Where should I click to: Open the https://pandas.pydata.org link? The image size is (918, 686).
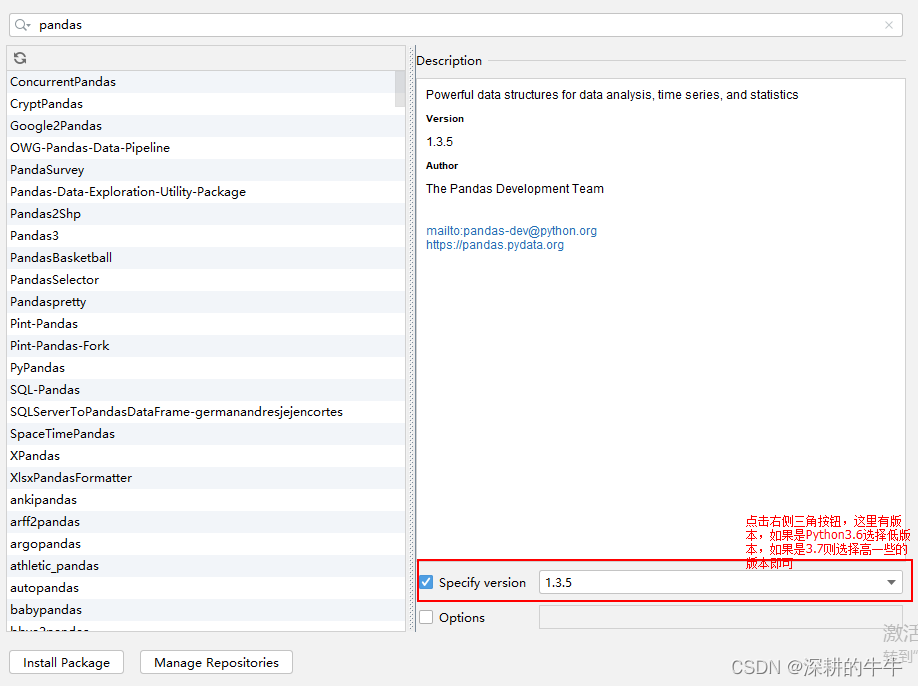click(495, 245)
